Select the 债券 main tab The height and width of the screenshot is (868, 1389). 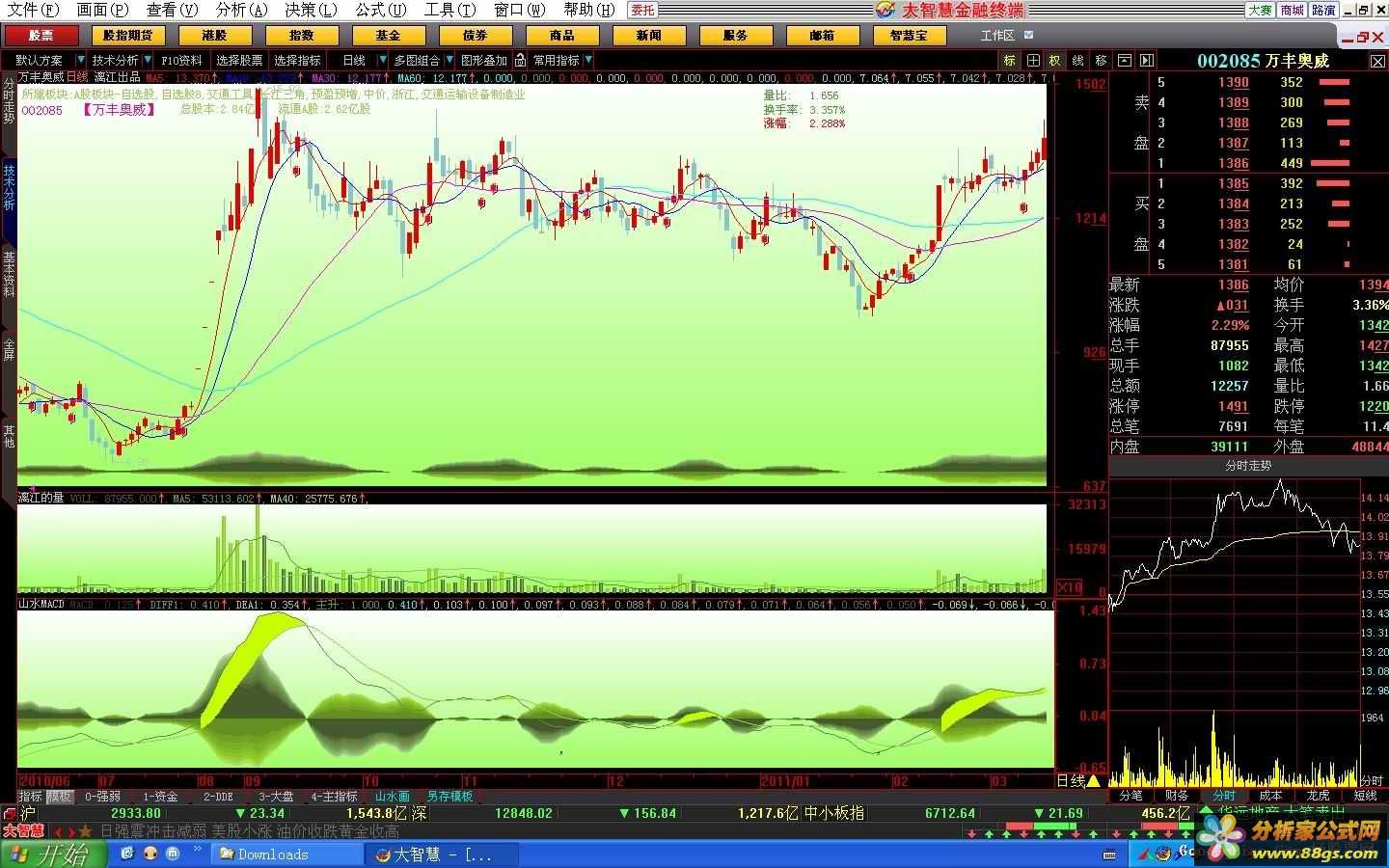(476, 36)
